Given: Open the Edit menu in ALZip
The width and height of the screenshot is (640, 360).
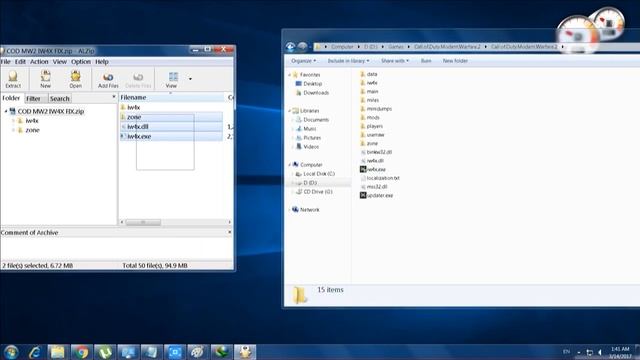Looking at the screenshot, I should (x=20, y=62).
